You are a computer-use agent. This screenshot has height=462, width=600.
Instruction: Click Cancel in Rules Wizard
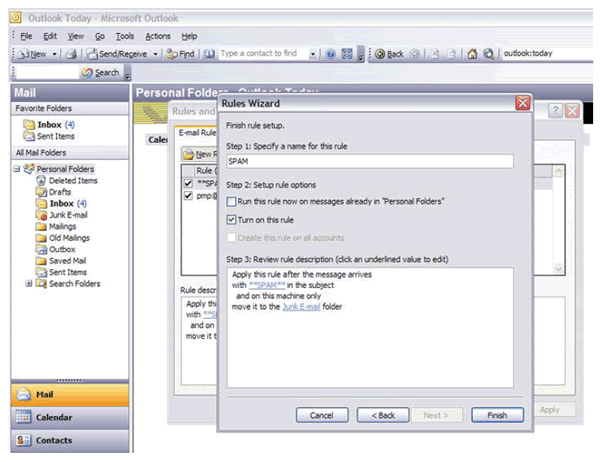click(x=322, y=415)
